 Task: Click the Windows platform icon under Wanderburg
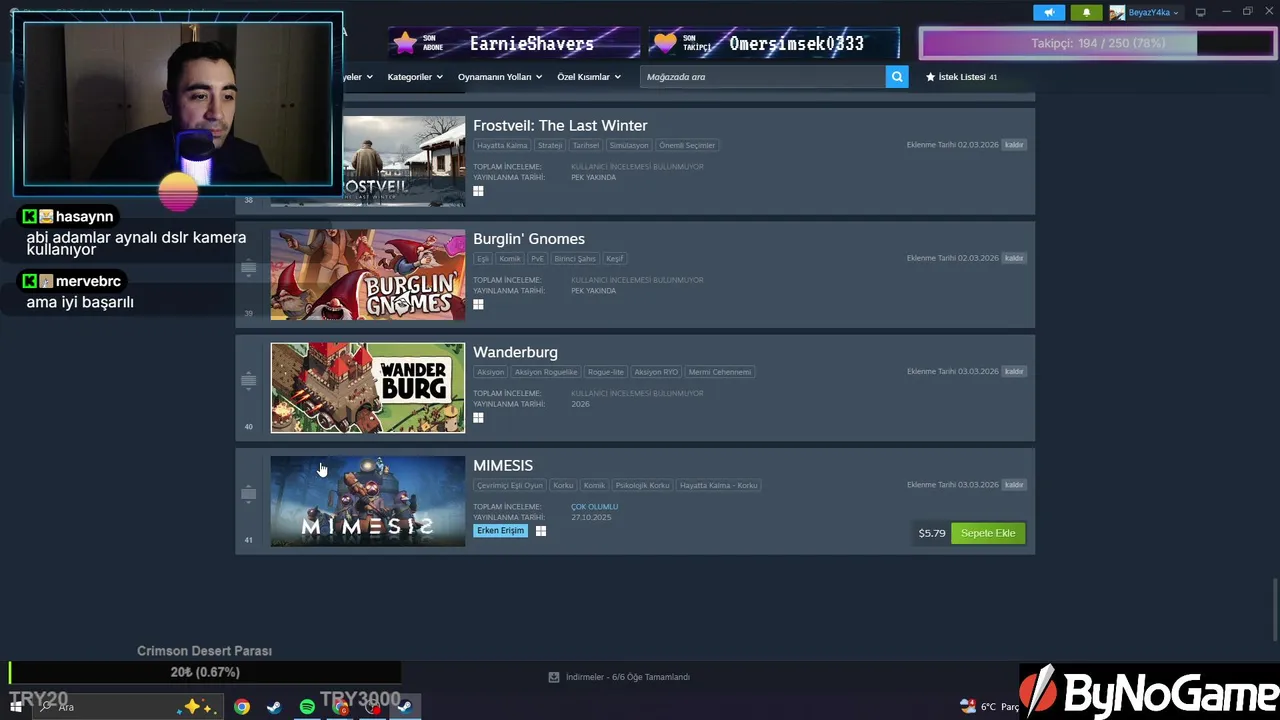[478, 418]
